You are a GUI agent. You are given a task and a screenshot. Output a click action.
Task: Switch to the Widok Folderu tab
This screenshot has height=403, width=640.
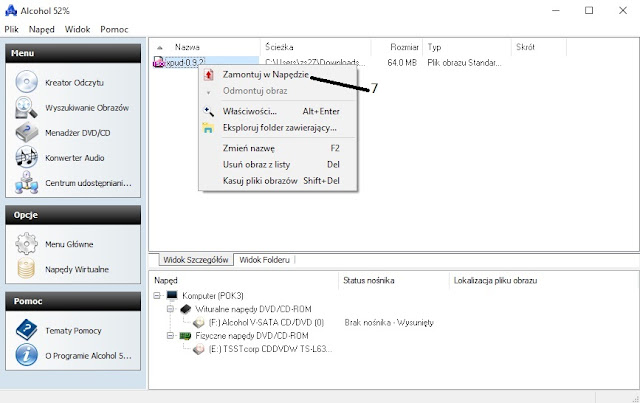pos(264,260)
